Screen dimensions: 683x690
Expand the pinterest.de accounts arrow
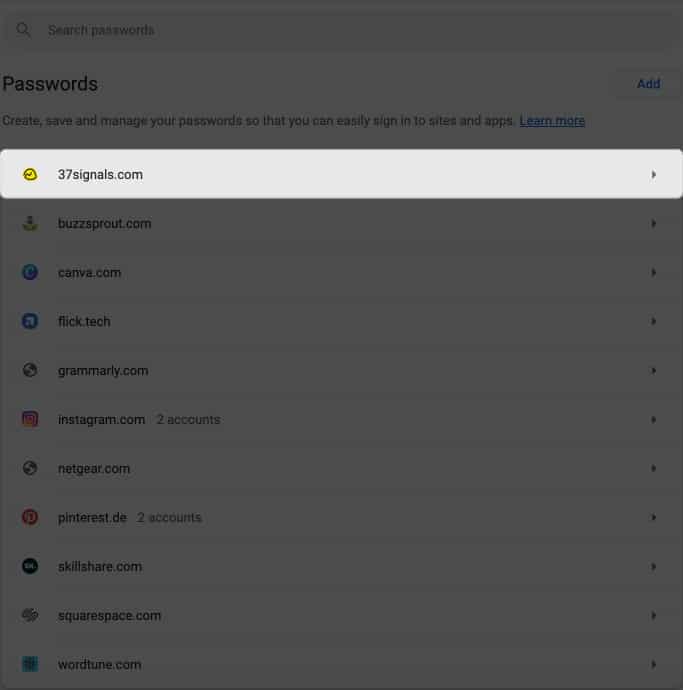(653, 518)
